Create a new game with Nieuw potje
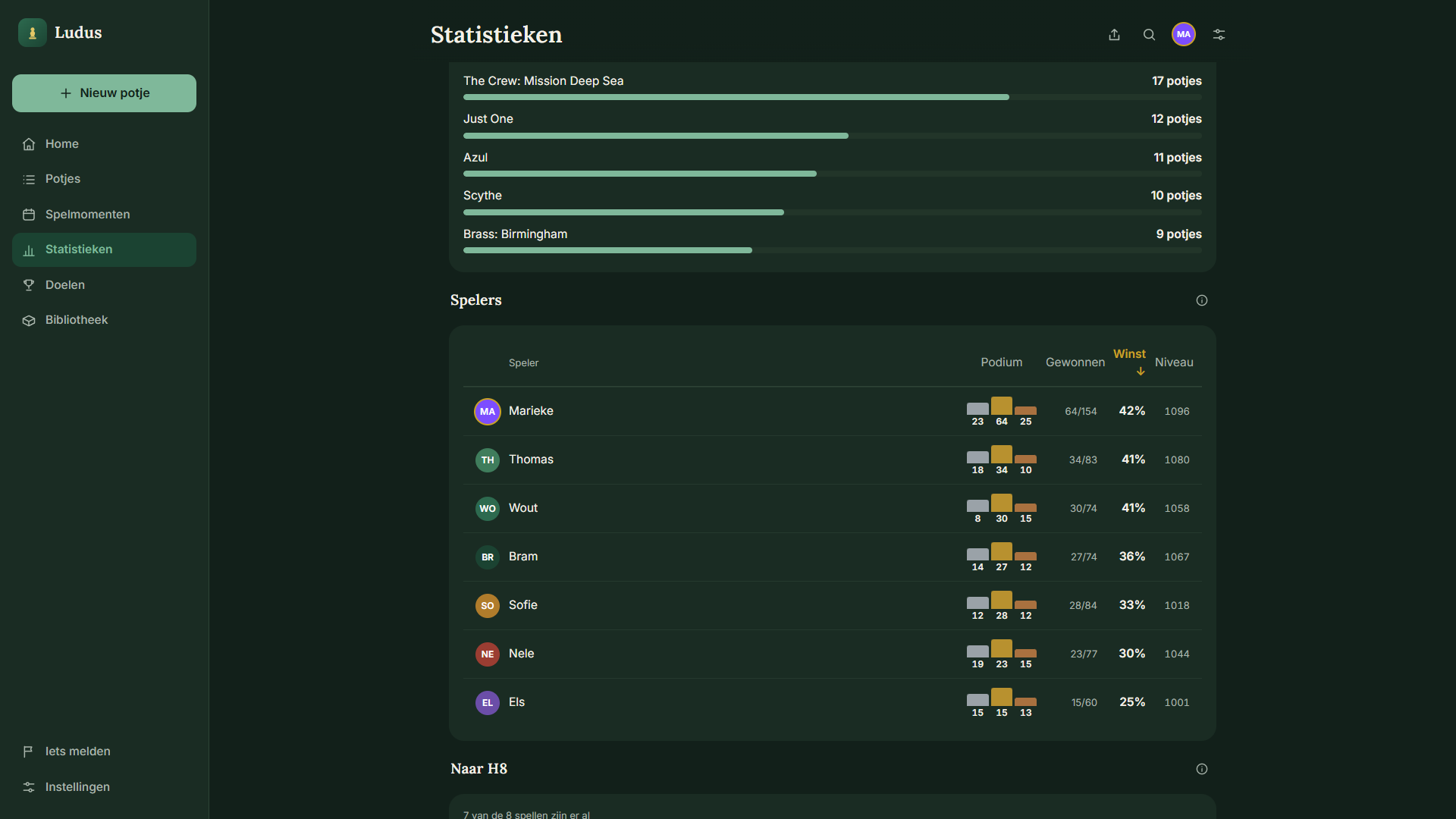This screenshot has width=1456, height=819. click(104, 93)
